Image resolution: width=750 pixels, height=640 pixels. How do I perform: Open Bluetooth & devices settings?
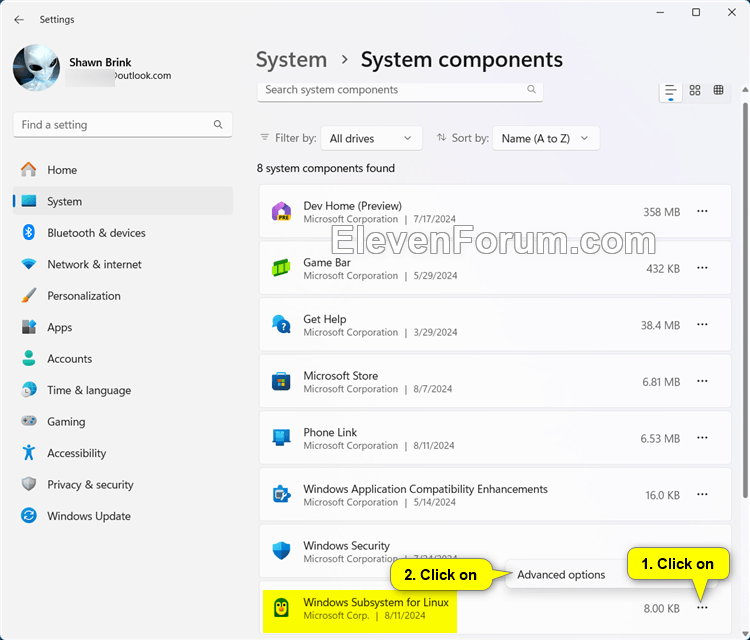coord(122,233)
